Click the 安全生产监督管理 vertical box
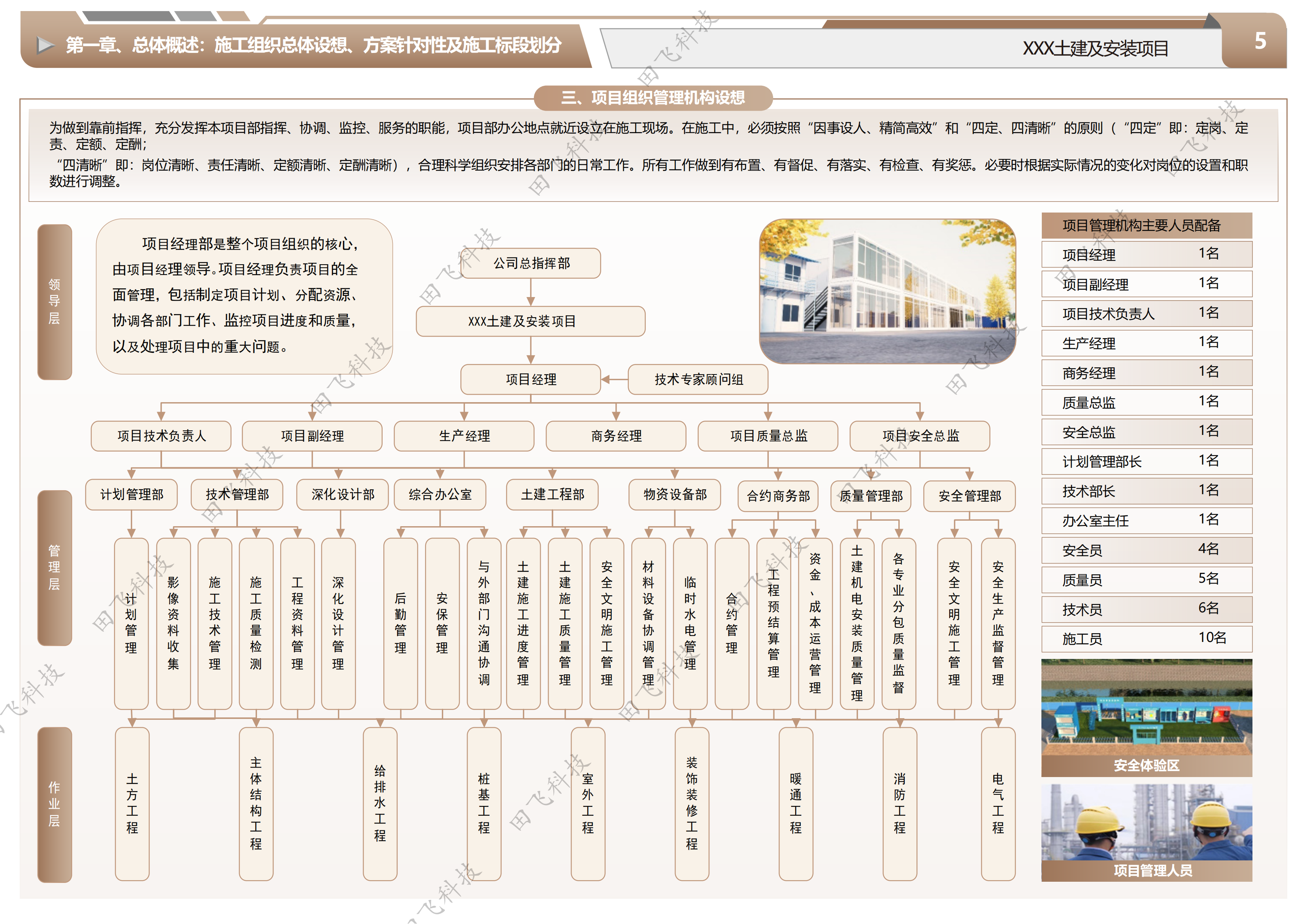The image size is (1307, 924). pyautogui.click(x=998, y=624)
